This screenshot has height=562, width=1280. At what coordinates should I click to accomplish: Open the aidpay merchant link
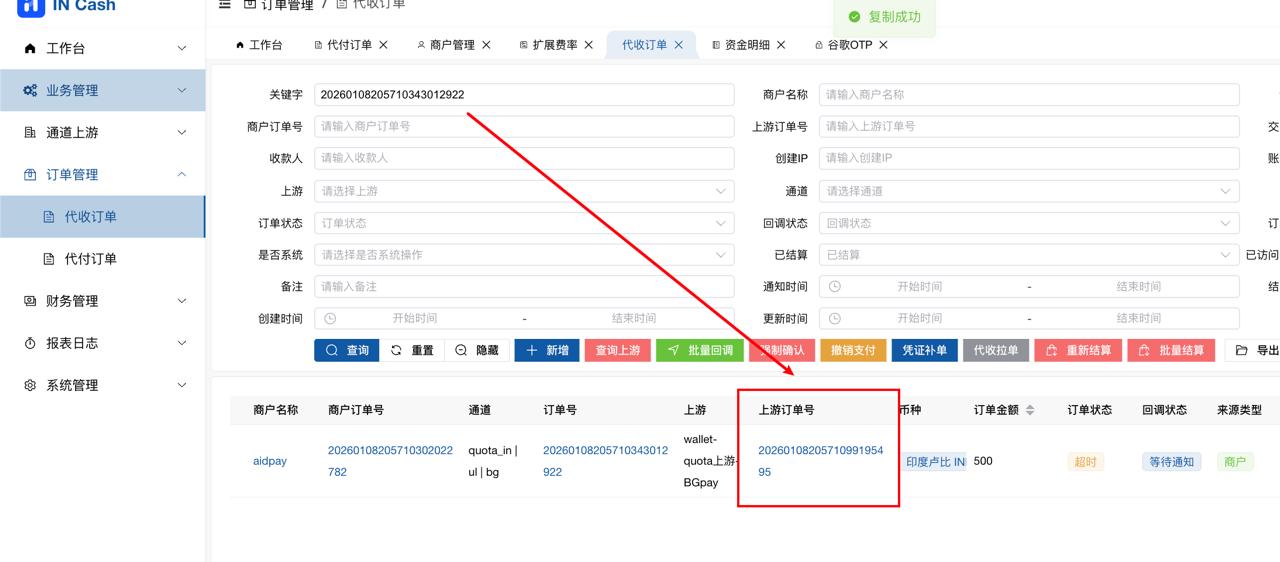(x=270, y=461)
